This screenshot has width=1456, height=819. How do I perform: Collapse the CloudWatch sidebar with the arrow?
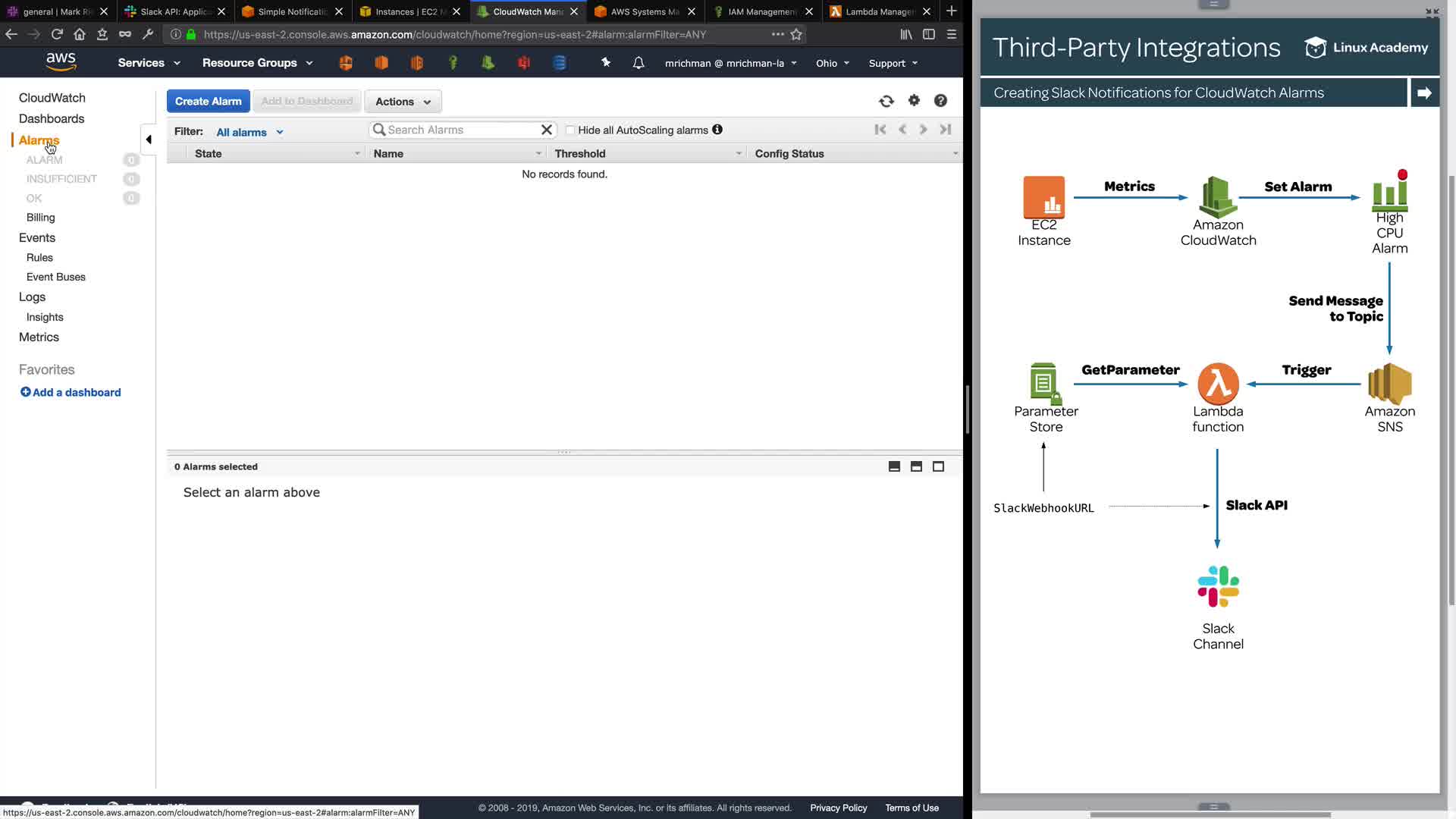click(149, 139)
